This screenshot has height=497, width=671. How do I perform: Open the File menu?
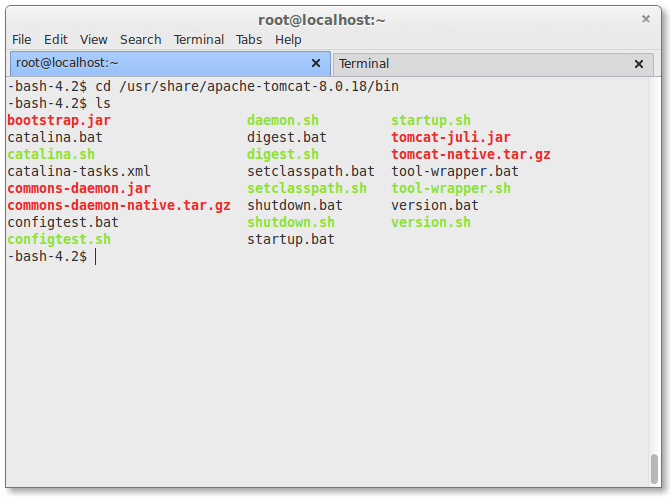pos(21,39)
